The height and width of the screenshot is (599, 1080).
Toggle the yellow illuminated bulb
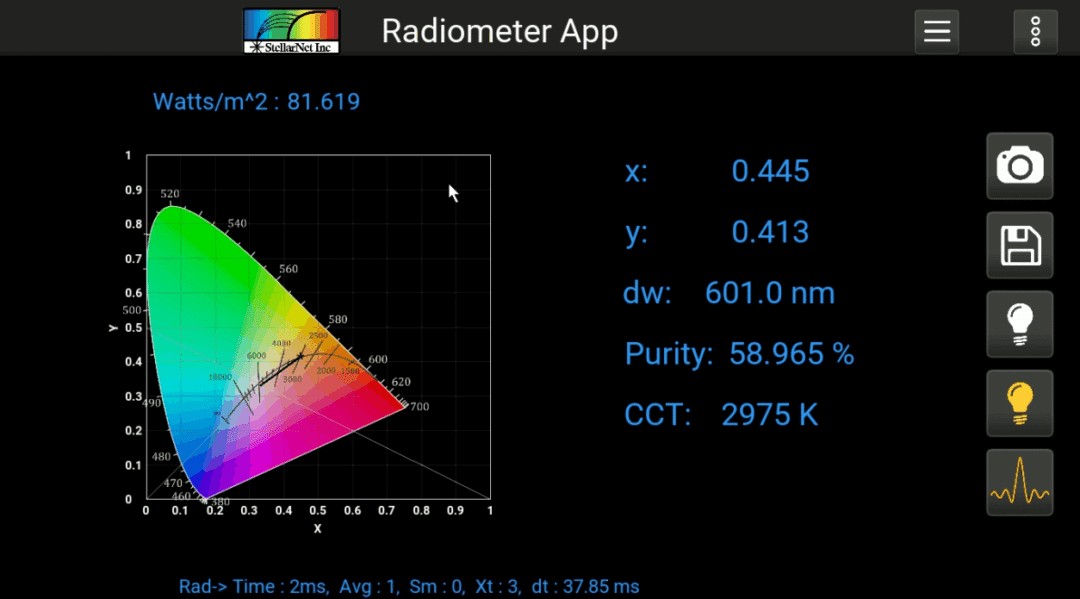pos(1019,403)
